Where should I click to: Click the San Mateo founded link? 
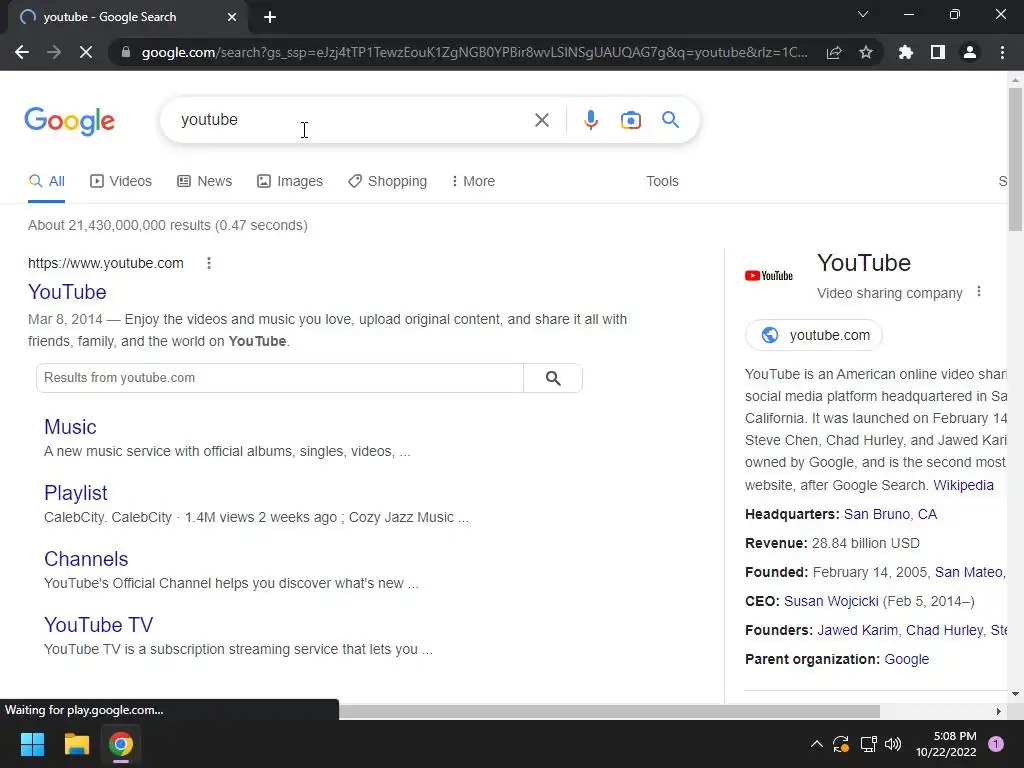pyautogui.click(x=968, y=573)
